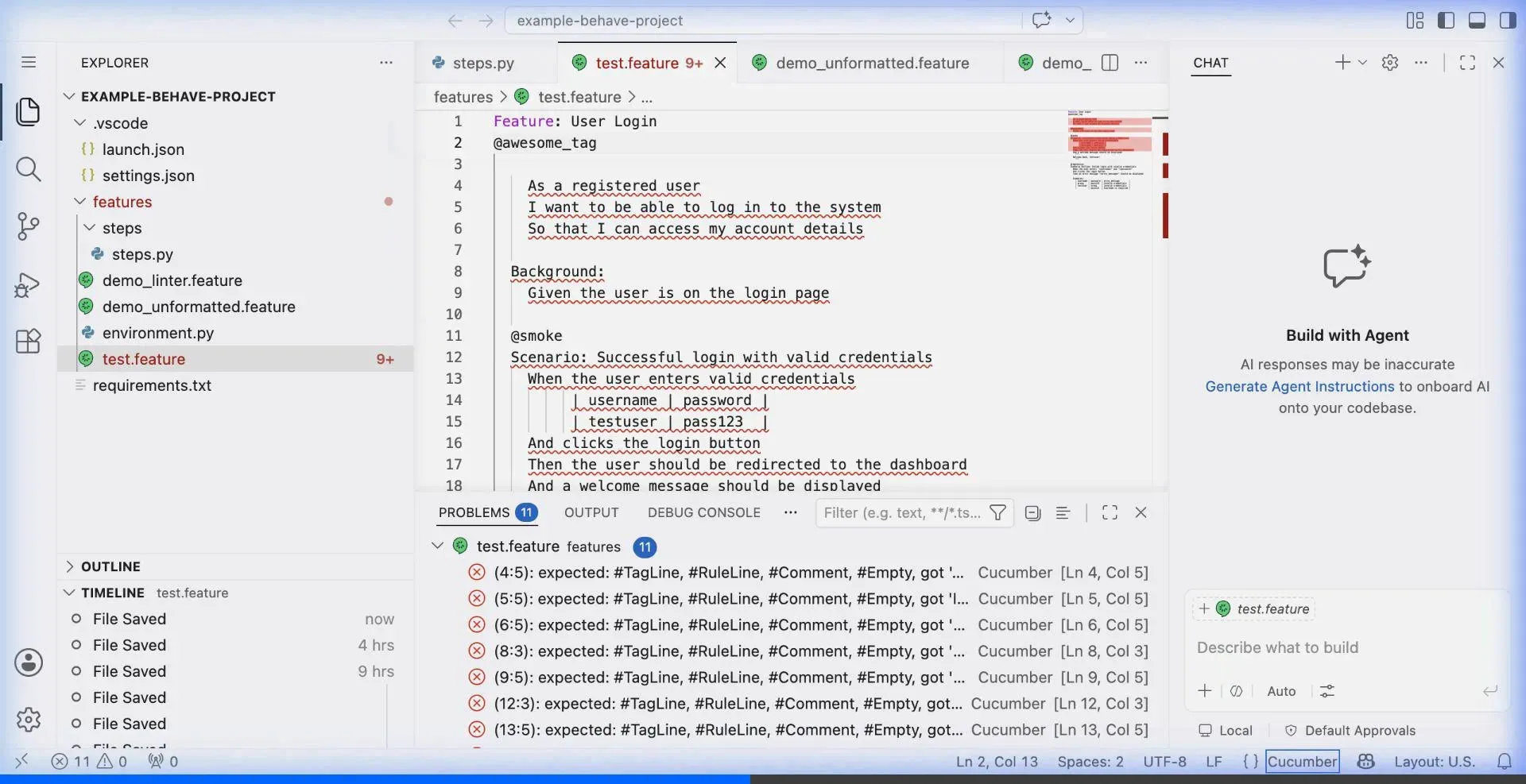Open the remote window indicator
The height and width of the screenshot is (784, 1526).
click(21, 761)
